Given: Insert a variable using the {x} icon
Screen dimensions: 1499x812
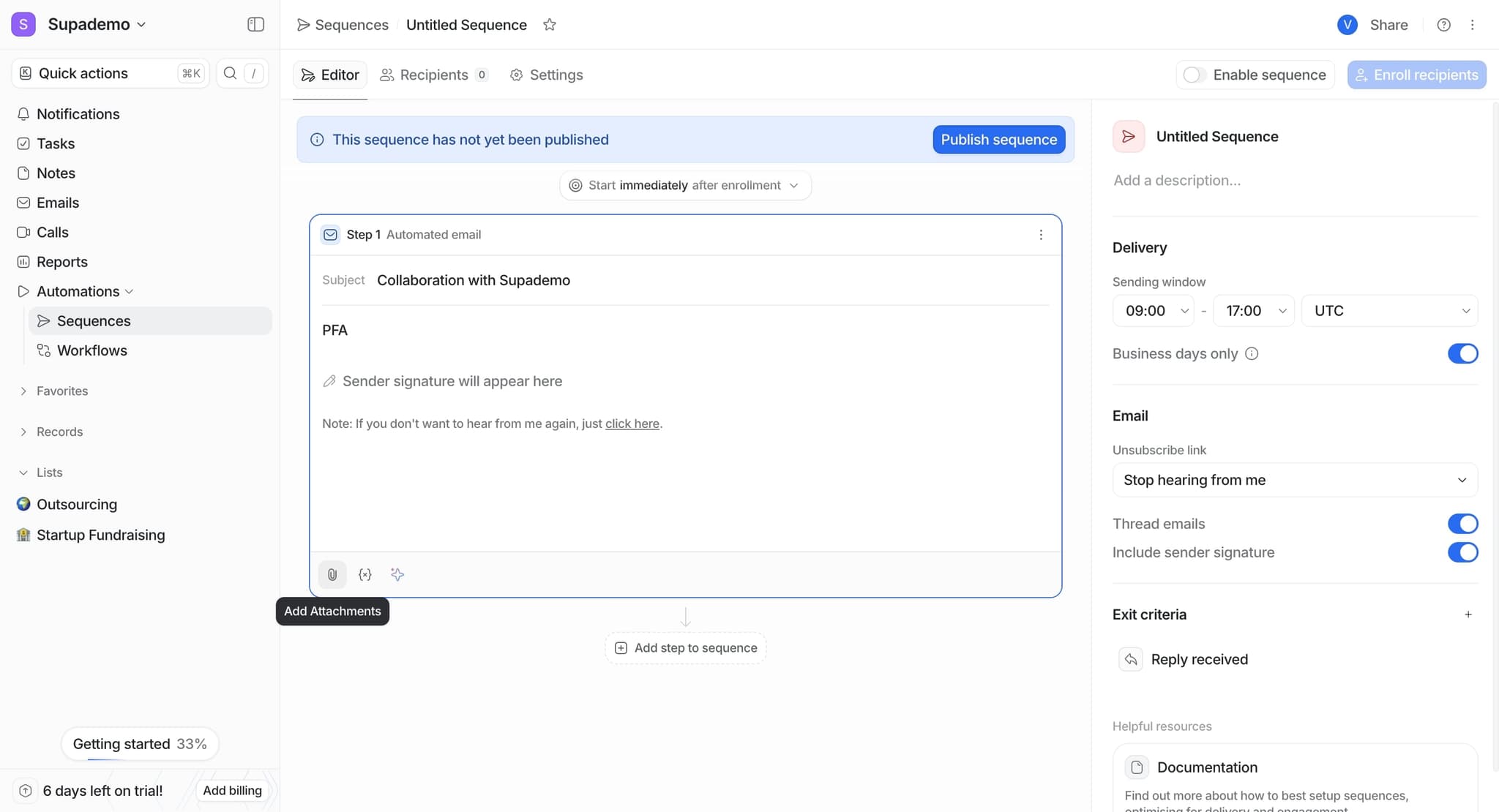Looking at the screenshot, I should coord(365,574).
